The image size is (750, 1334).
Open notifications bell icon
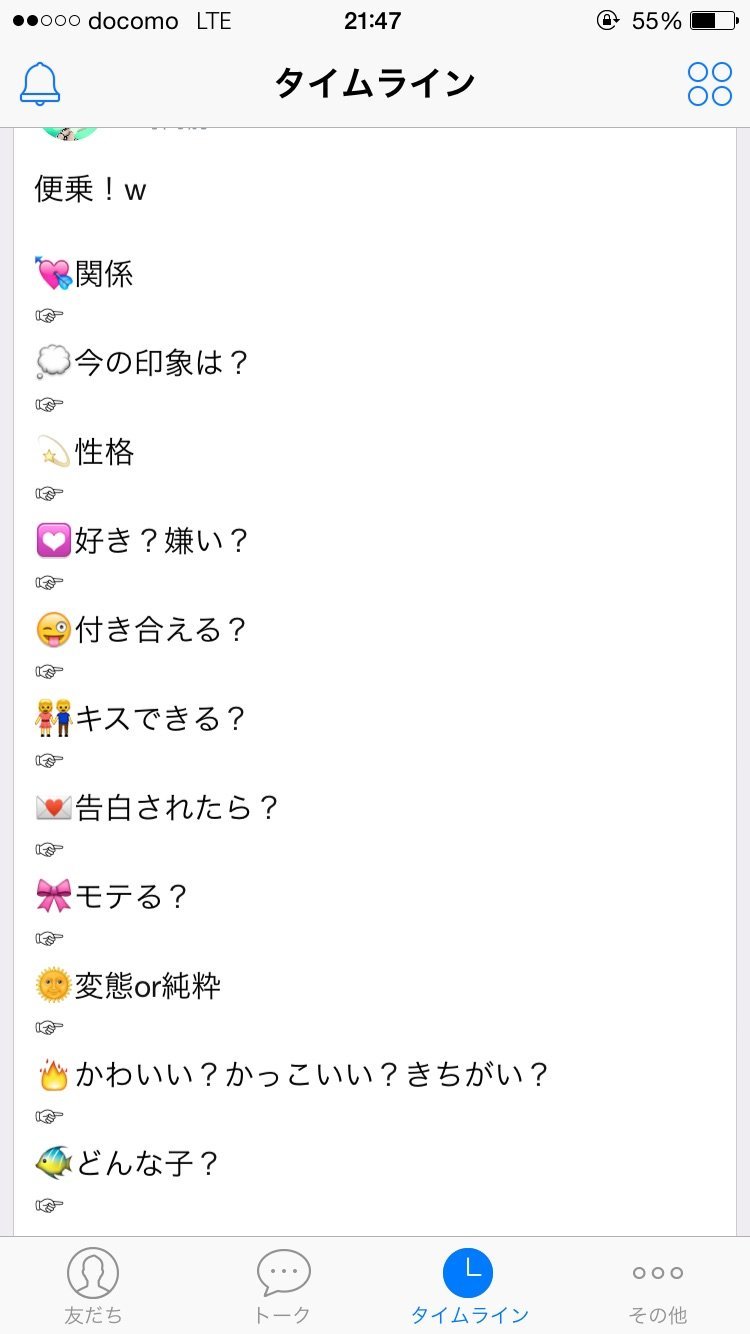41,84
